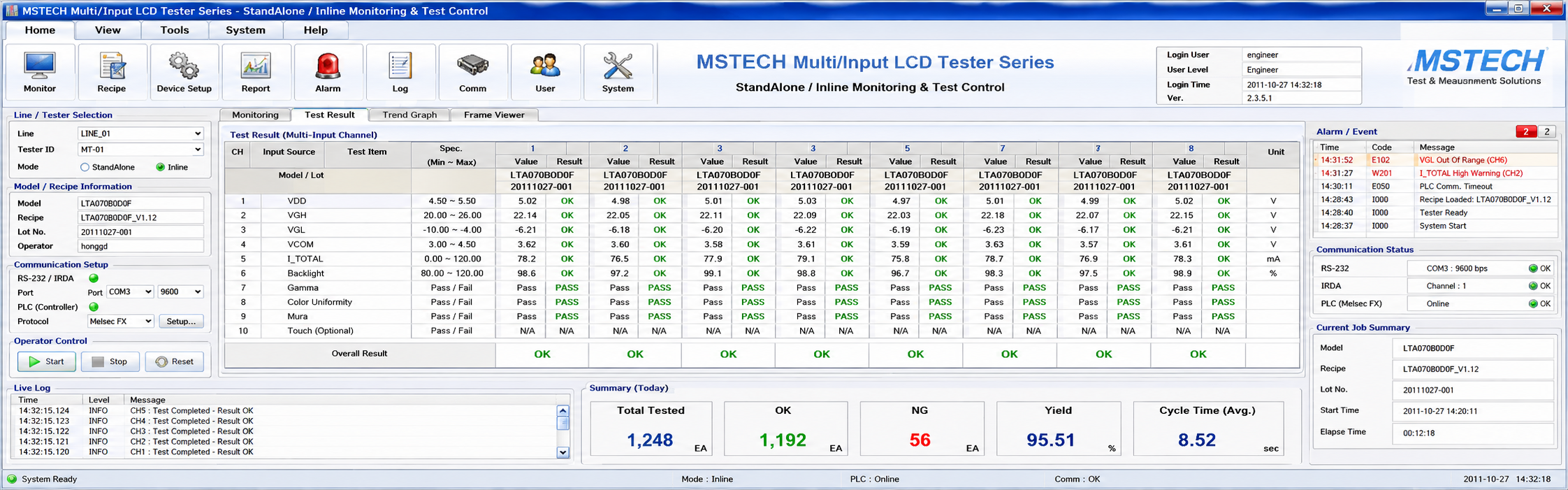Open the System tools icon
This screenshot has height=490, width=1568.
618,72
